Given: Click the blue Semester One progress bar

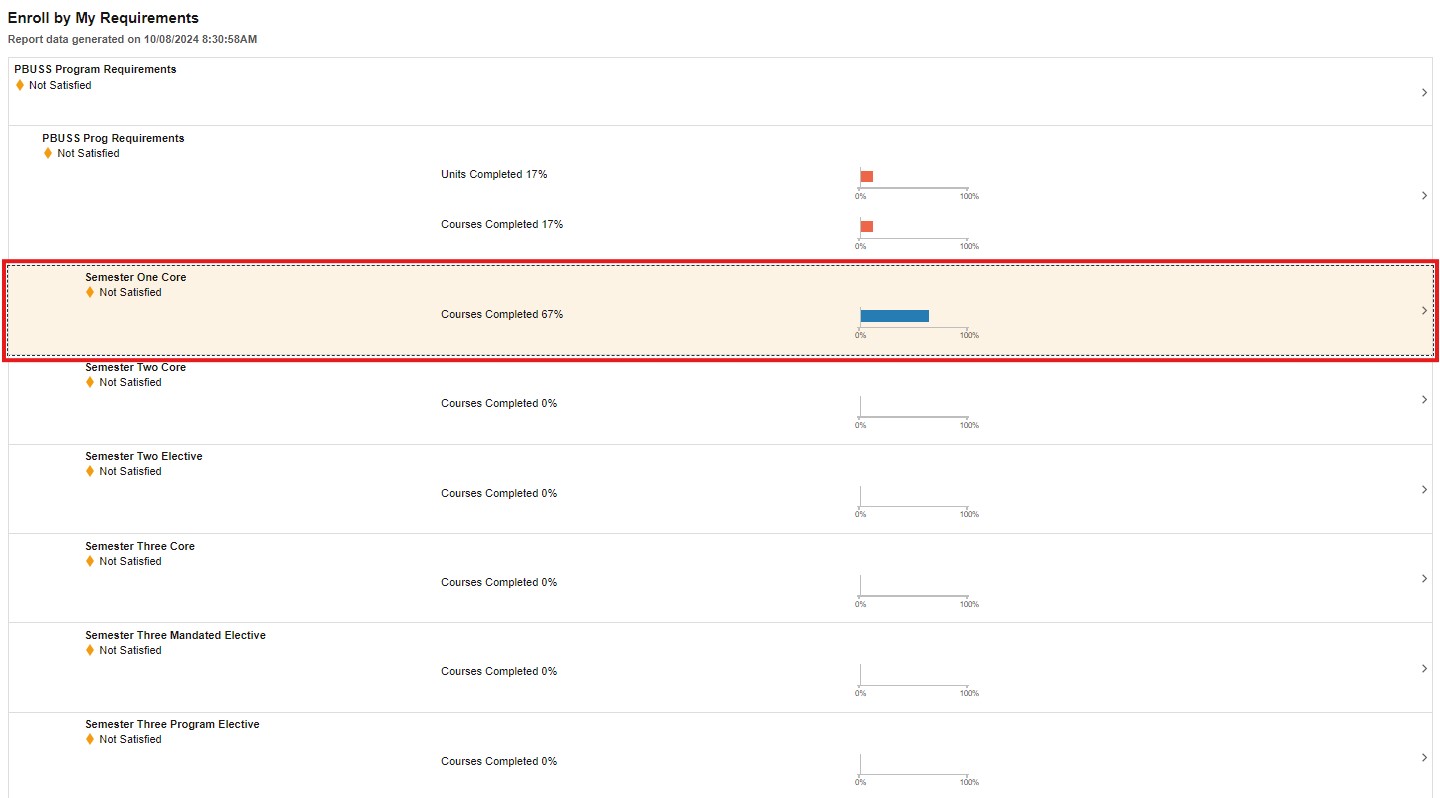Looking at the screenshot, I should 894,316.
